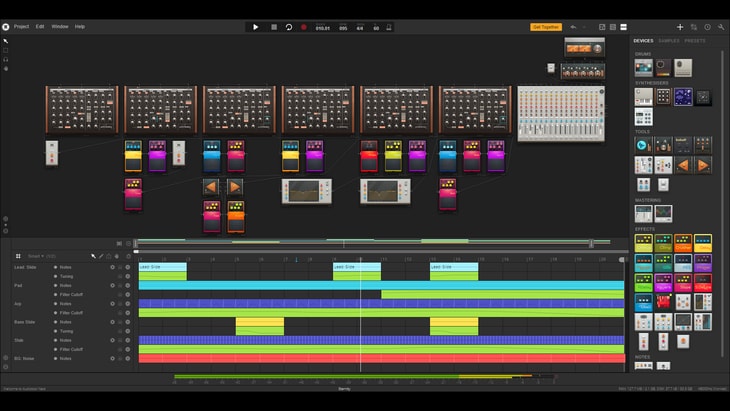This screenshot has width=730, height=411.
Task: Add the blue starry synthesizer device
Action: point(683,97)
